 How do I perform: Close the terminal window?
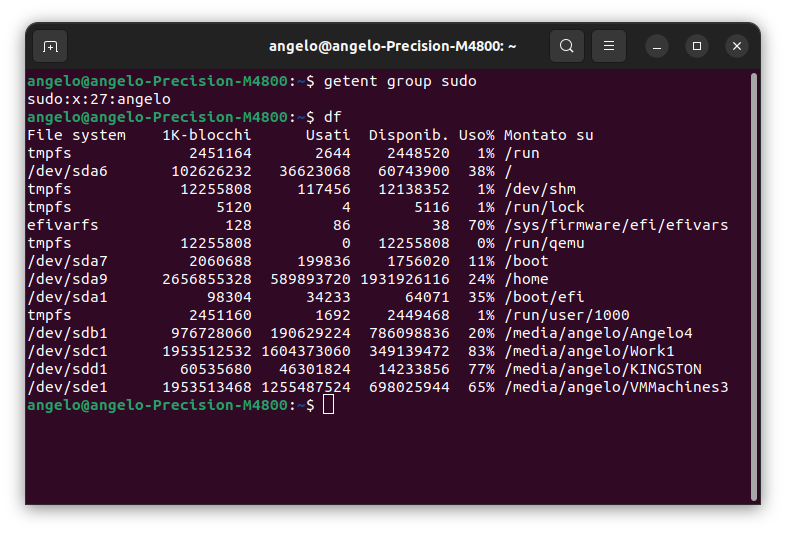(x=737, y=47)
